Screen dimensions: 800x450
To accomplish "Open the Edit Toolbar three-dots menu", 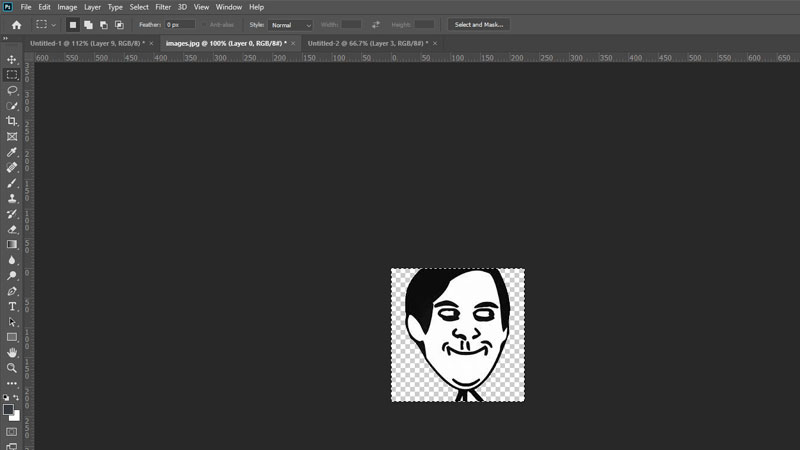I will tap(12, 383).
